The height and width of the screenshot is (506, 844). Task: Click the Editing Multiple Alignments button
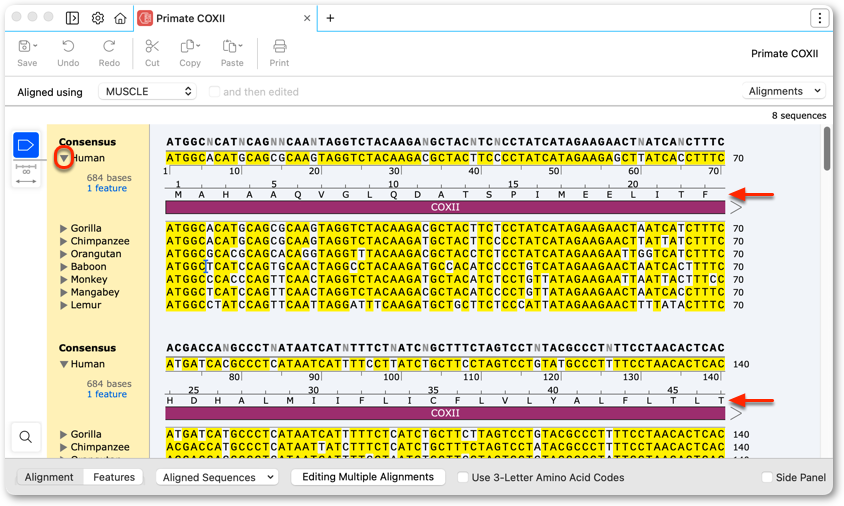pos(368,477)
